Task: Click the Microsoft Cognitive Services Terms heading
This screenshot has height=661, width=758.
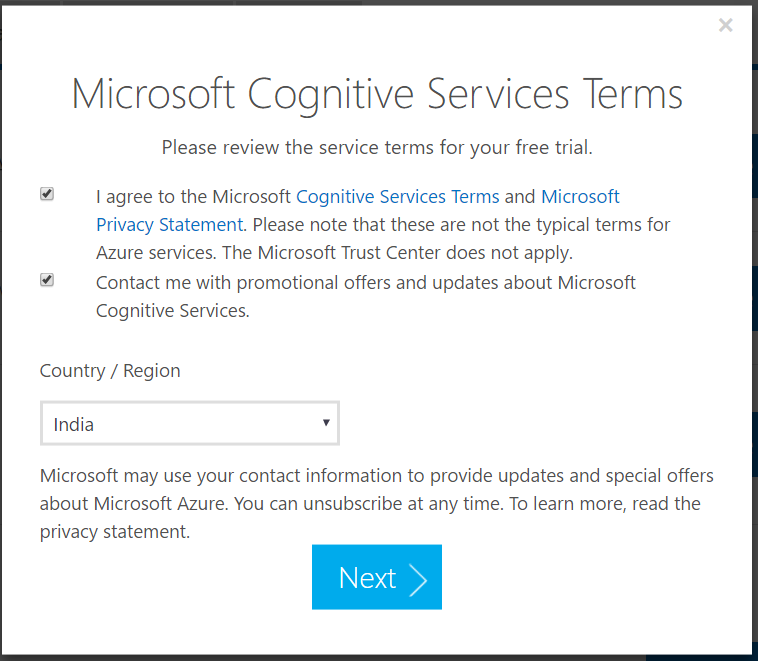Action: coord(377,94)
